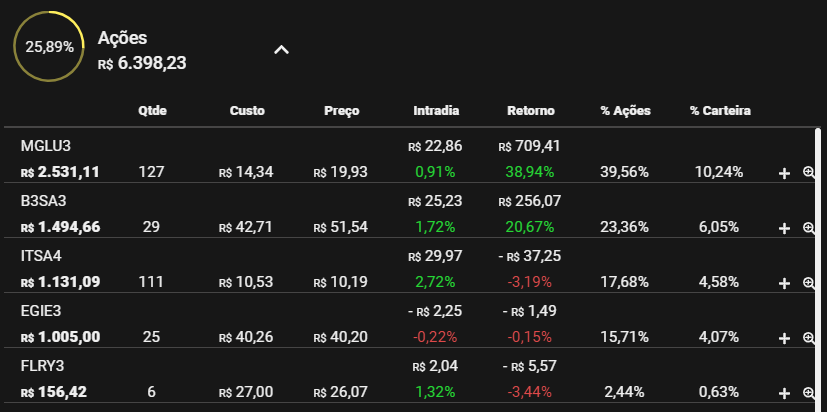
Task: Click the Intradia column header
Action: coord(436,111)
